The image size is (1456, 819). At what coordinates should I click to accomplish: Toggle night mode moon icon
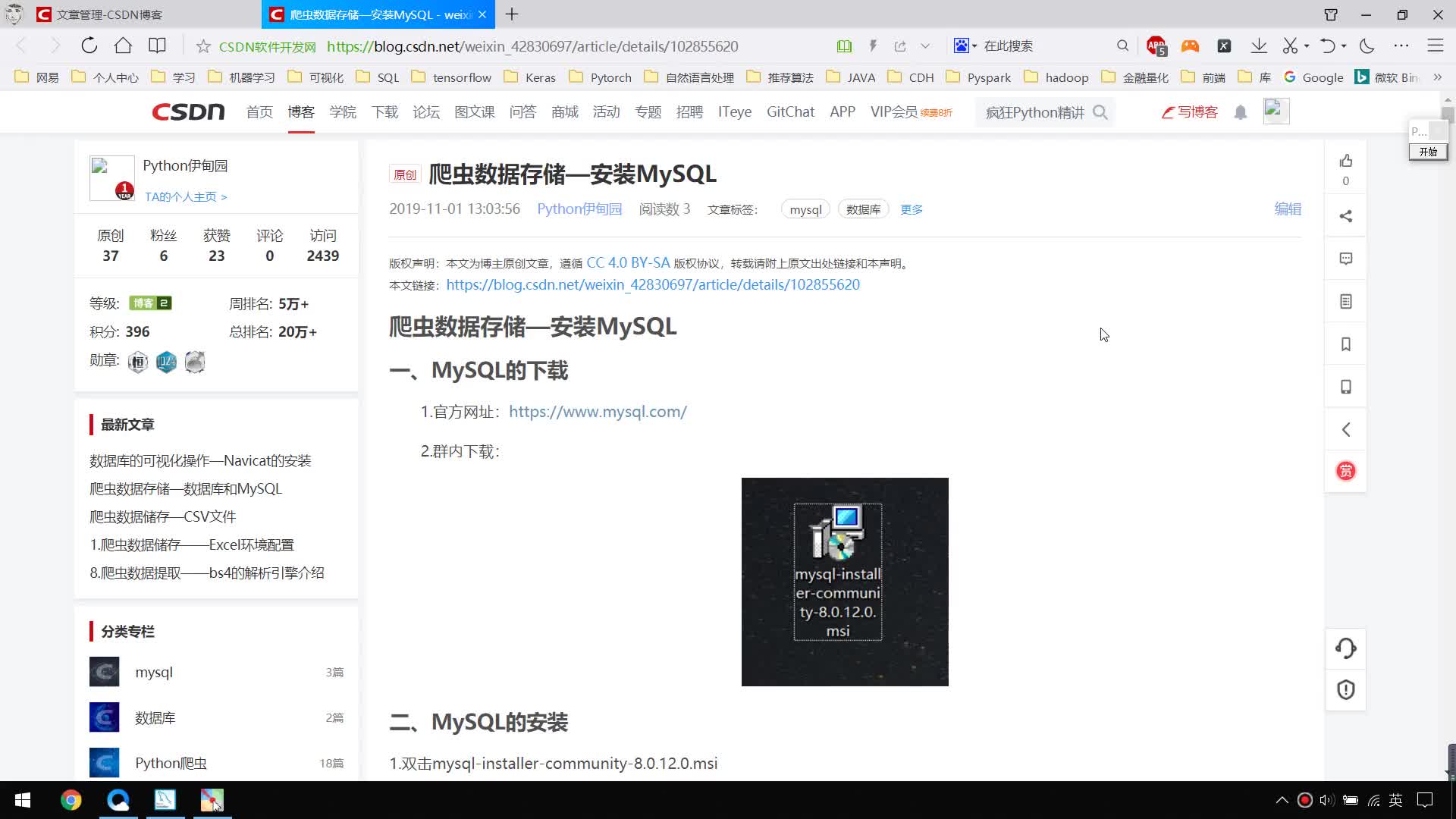coord(1367,45)
